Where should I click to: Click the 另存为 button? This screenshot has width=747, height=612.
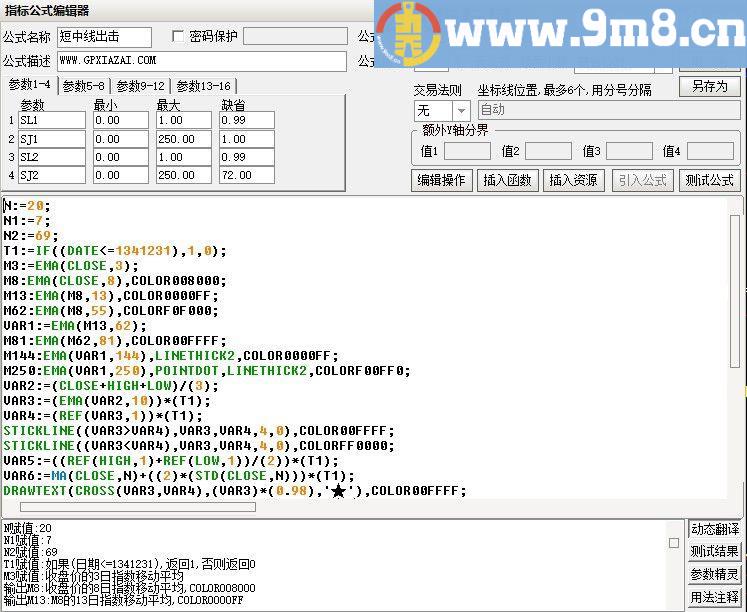tap(709, 86)
